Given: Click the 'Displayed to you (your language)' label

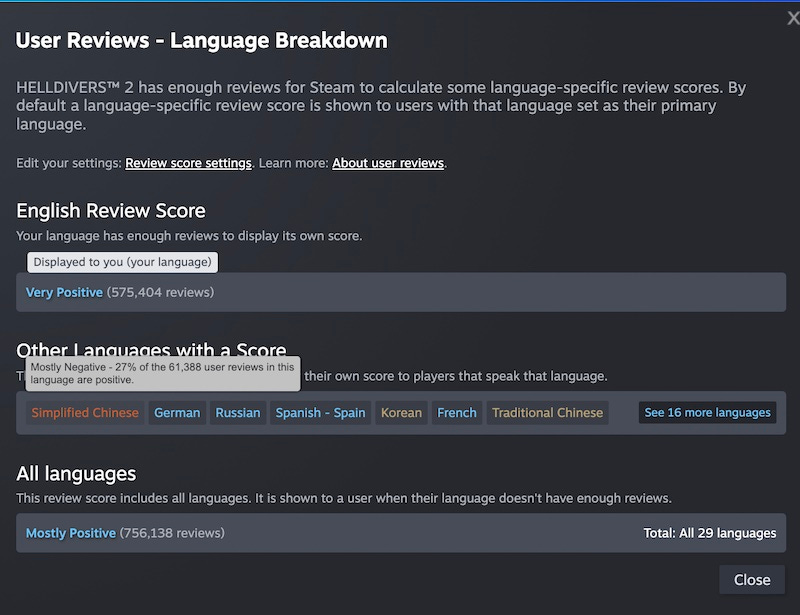Looking at the screenshot, I should [122, 262].
